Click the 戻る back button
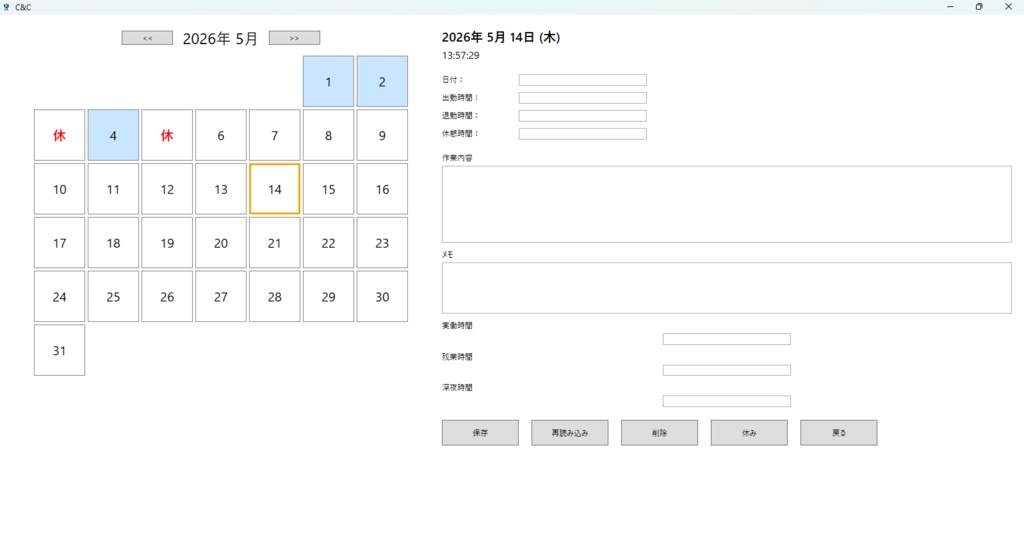The image size is (1024, 544). click(839, 432)
